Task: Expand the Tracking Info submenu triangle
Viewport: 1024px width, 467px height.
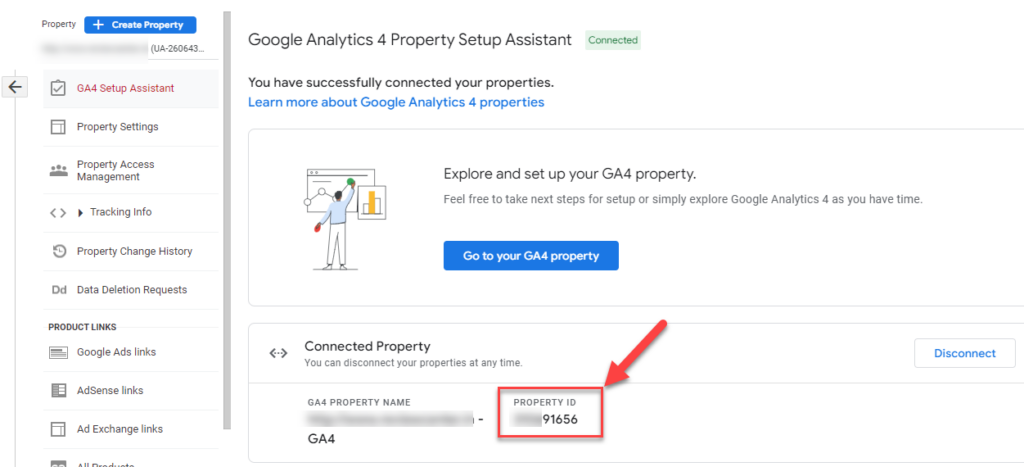Action: coord(81,212)
